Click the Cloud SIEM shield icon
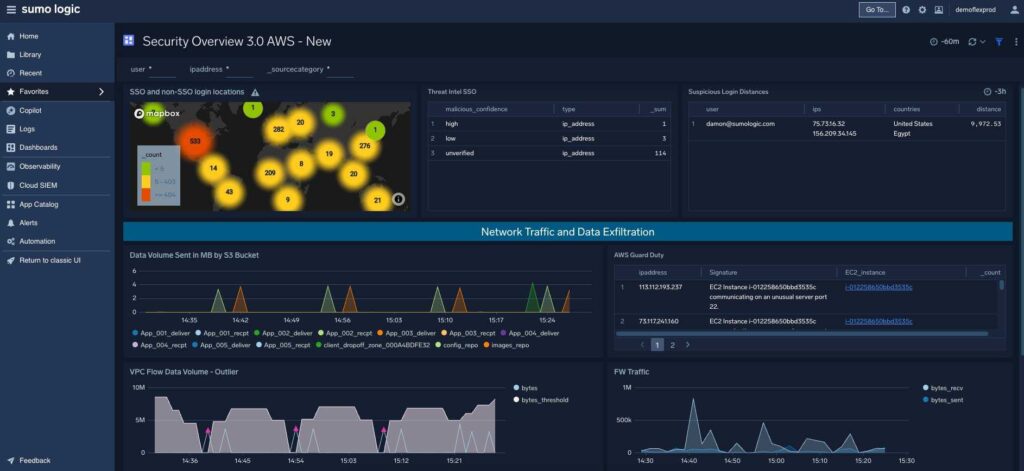This screenshot has width=1024, height=471. (x=10, y=186)
